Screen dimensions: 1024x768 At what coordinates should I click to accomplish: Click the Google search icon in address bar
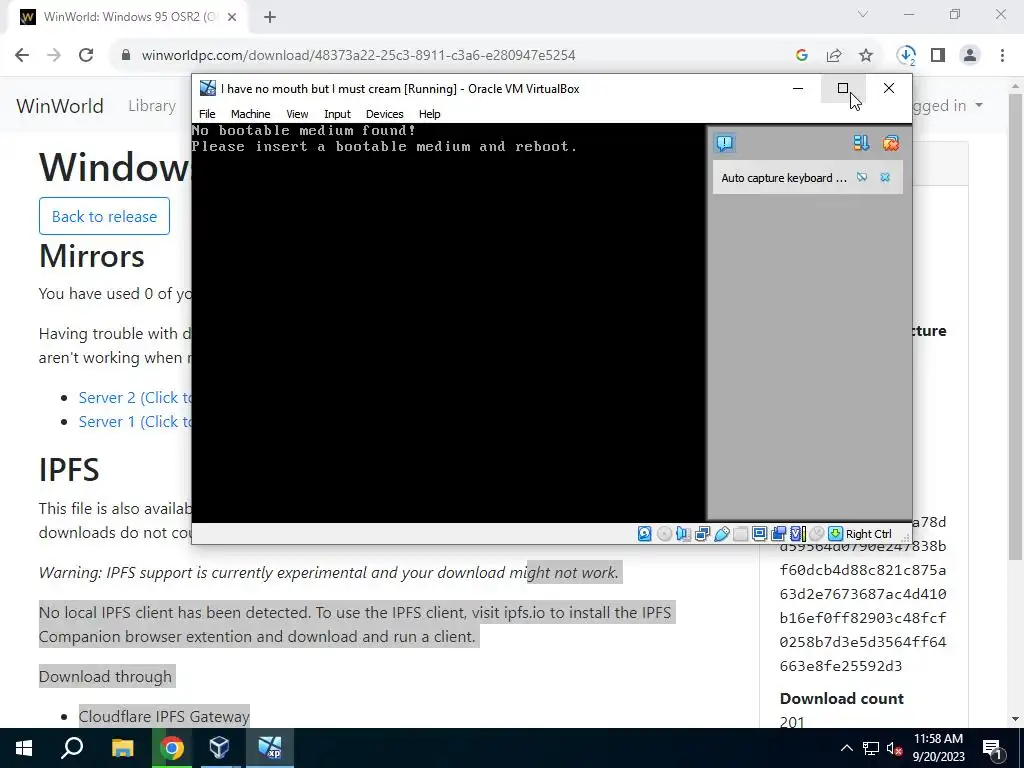pyautogui.click(x=802, y=55)
